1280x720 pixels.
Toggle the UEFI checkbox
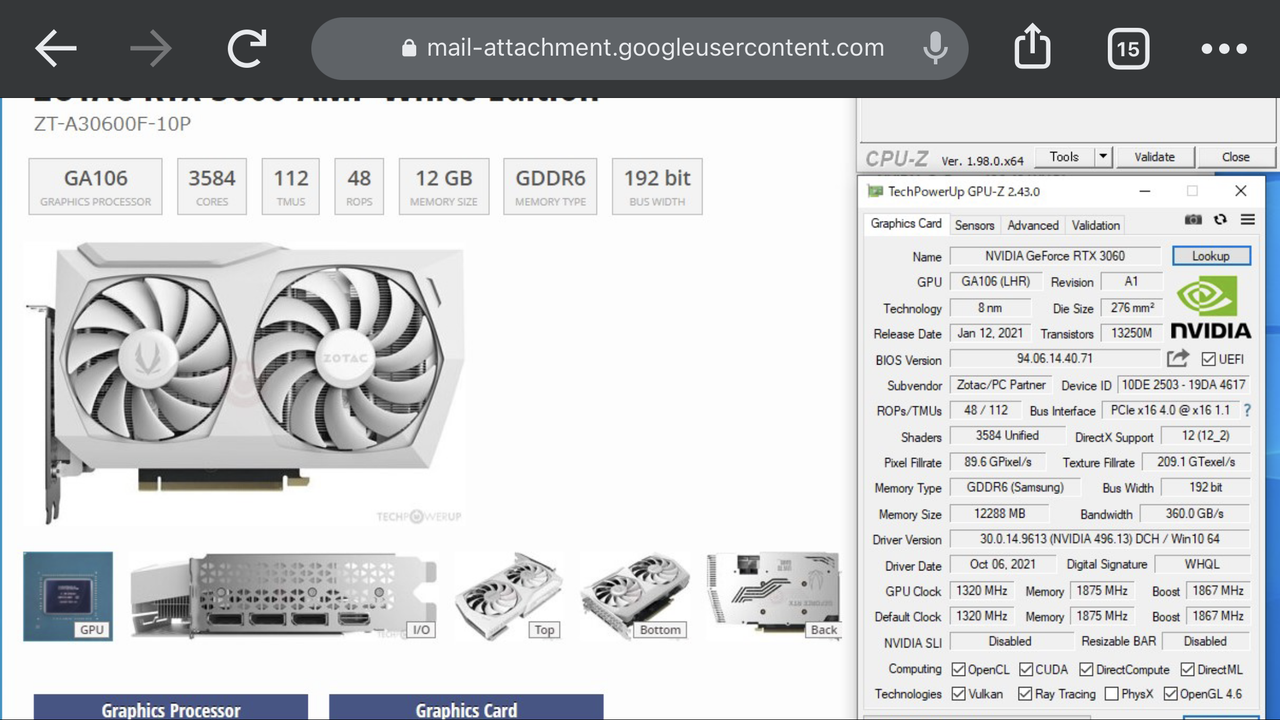[1208, 359]
